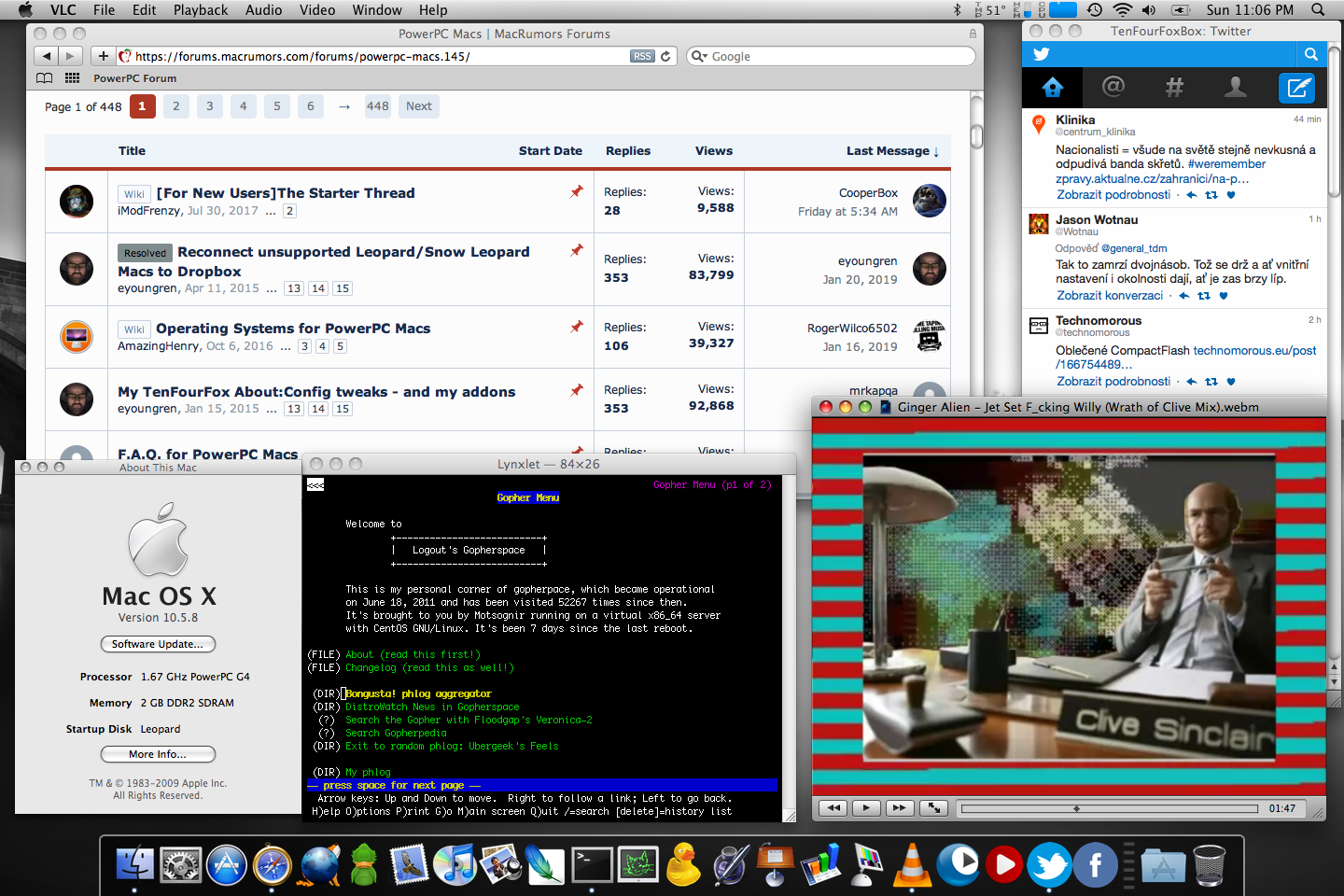The image size is (1344, 896).
Task: Click Safari's back button
Action: coord(45,56)
